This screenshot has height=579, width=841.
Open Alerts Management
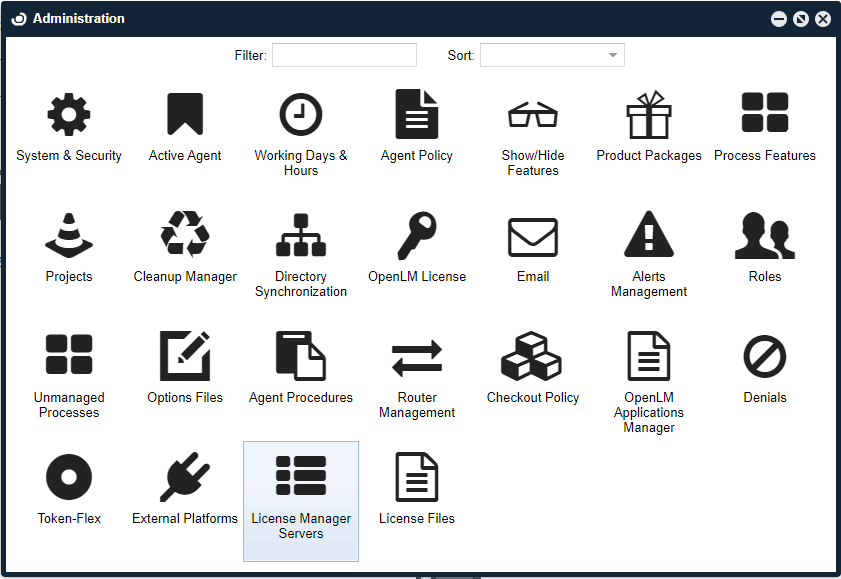point(648,234)
